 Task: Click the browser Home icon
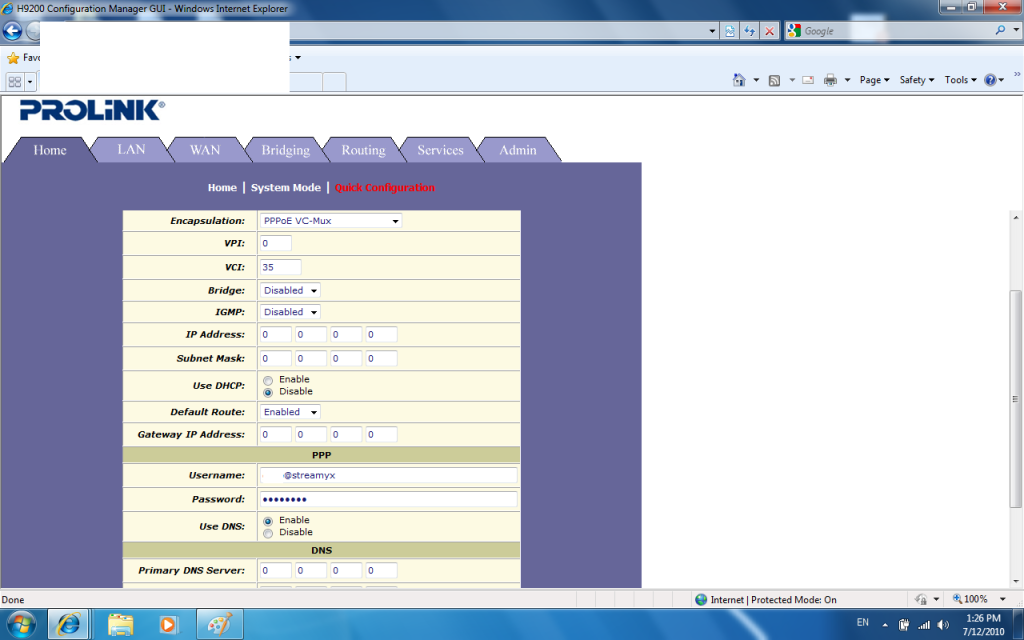(x=739, y=80)
